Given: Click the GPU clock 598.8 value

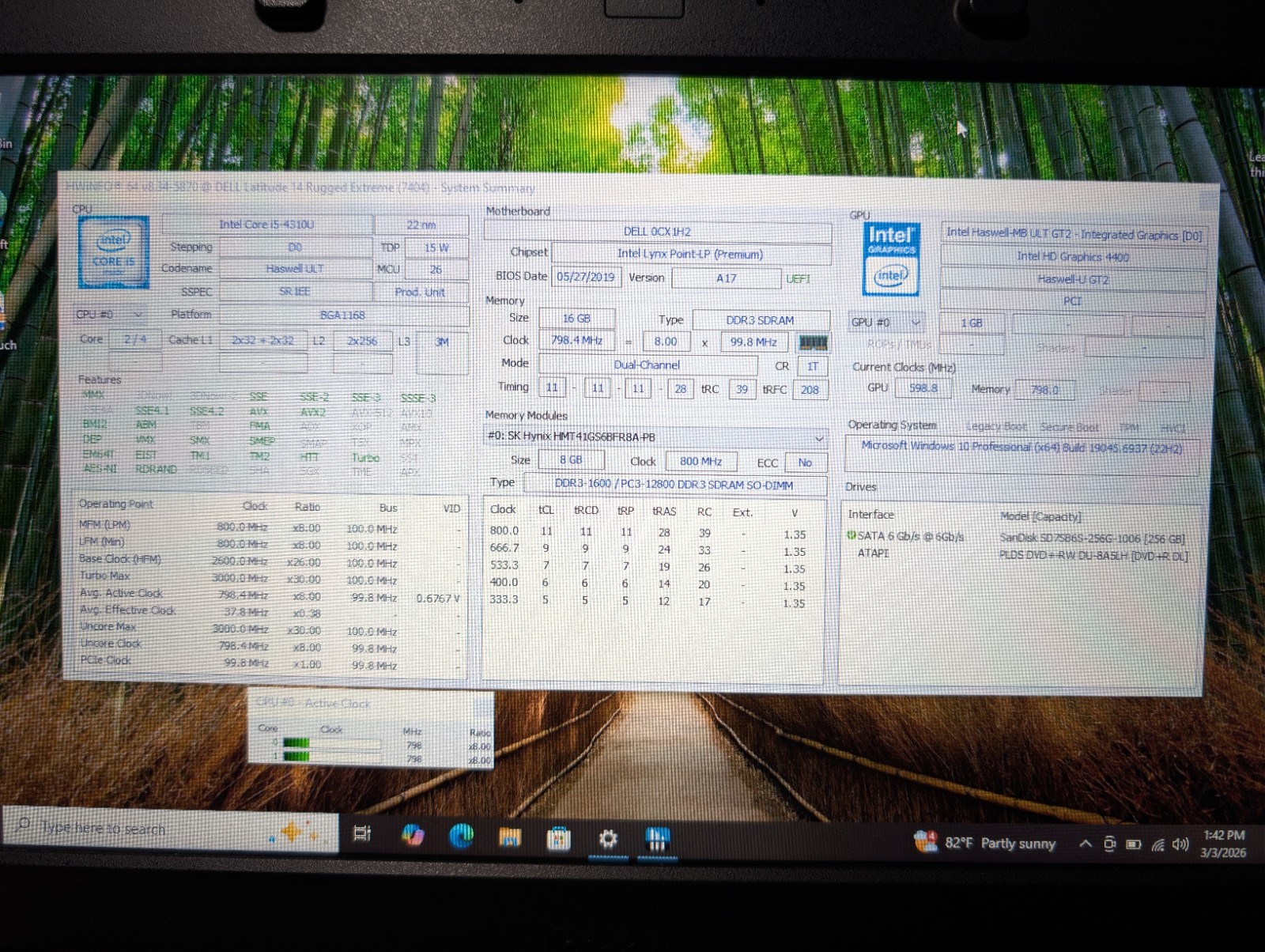Looking at the screenshot, I should point(923,388).
